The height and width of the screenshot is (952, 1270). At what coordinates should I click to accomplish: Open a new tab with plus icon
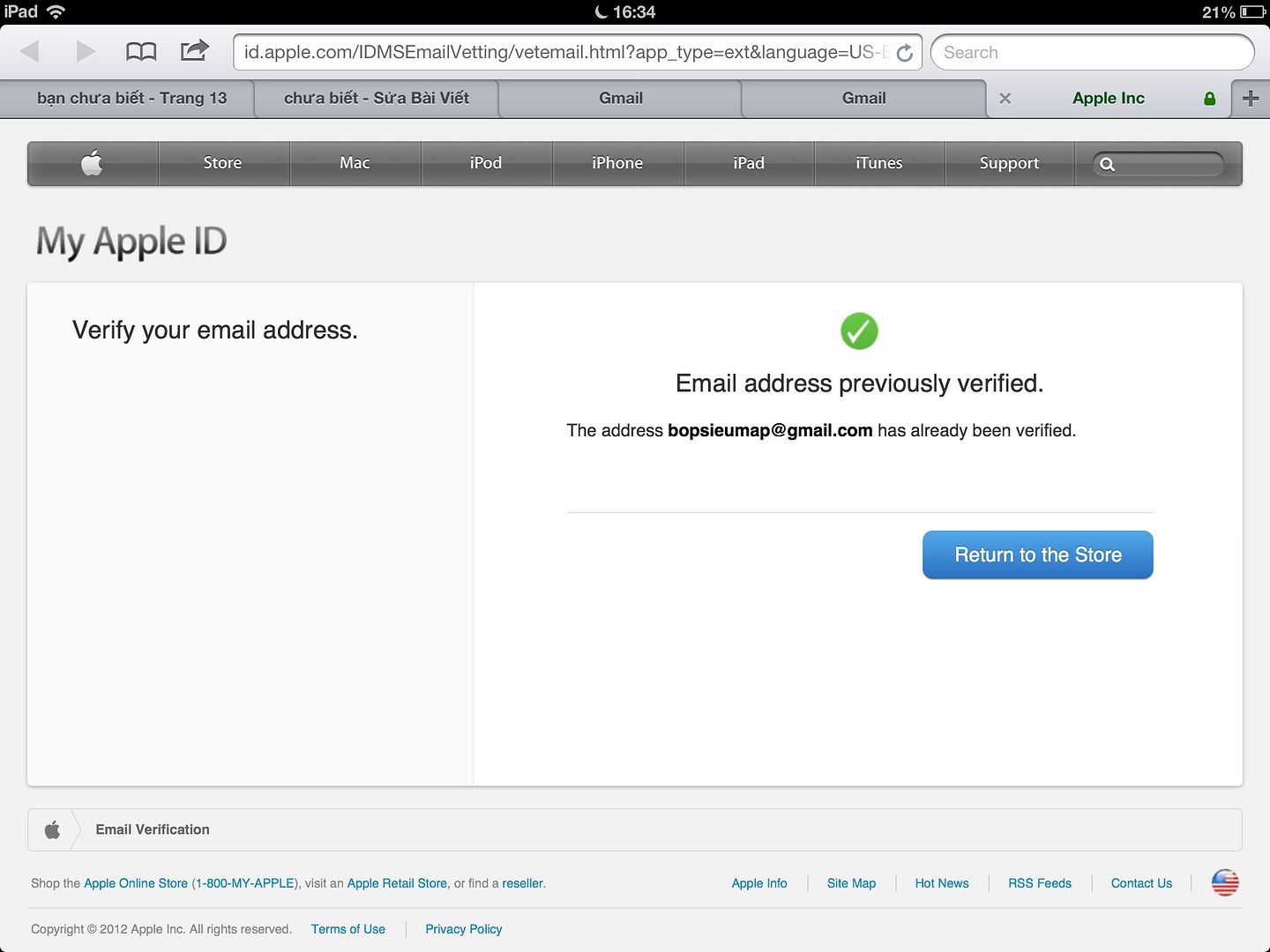click(1250, 99)
